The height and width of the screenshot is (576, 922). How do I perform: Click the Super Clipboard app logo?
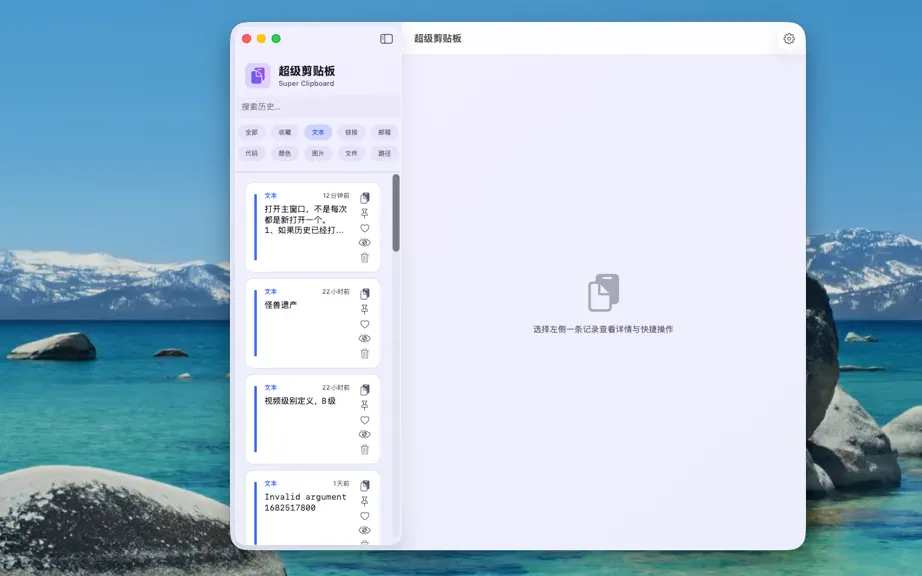pos(258,75)
